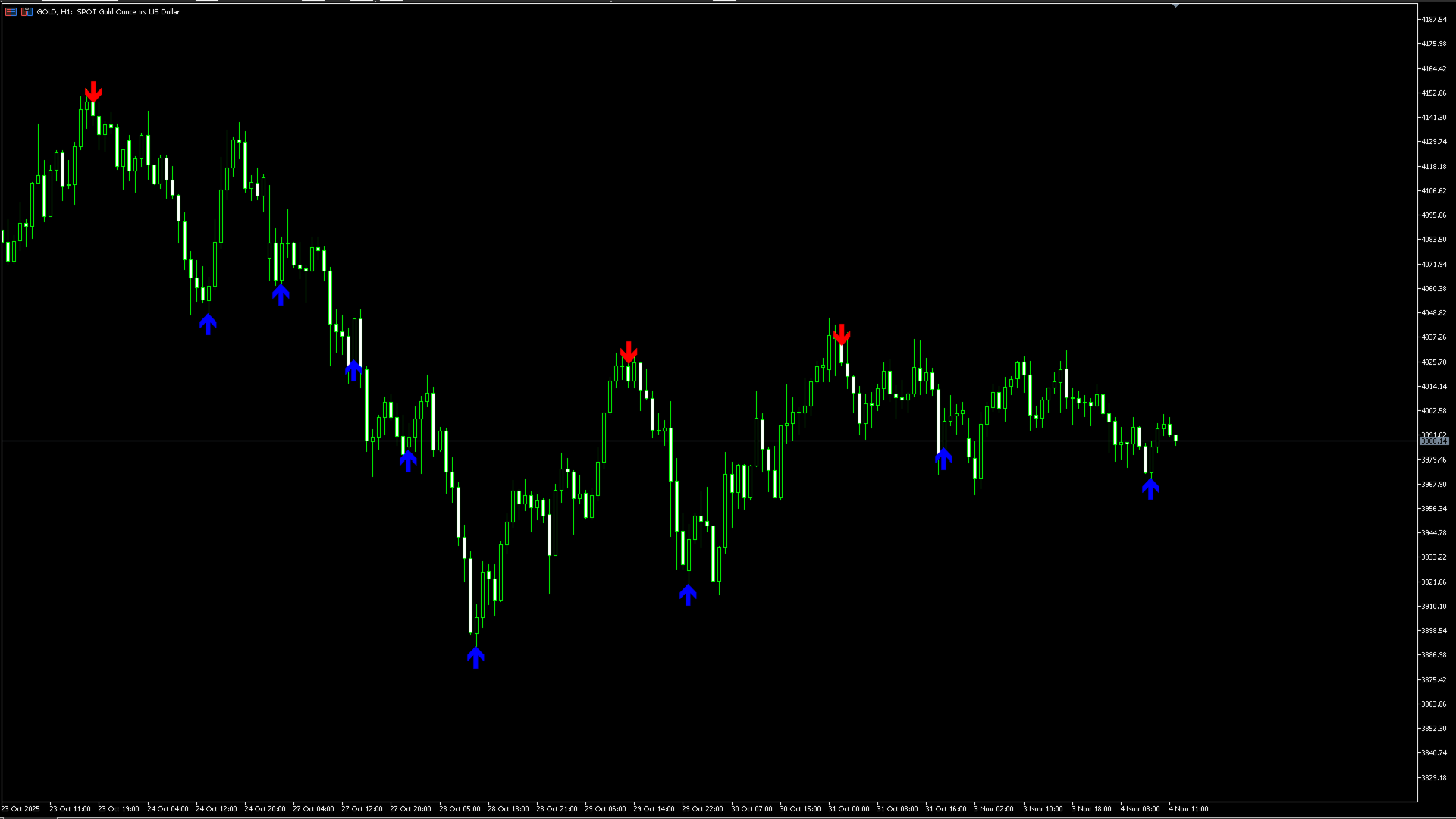Screen dimensions: 1456x819
Task: Click the blue buy arrow above 29 Oct 22:00
Action: tap(688, 595)
